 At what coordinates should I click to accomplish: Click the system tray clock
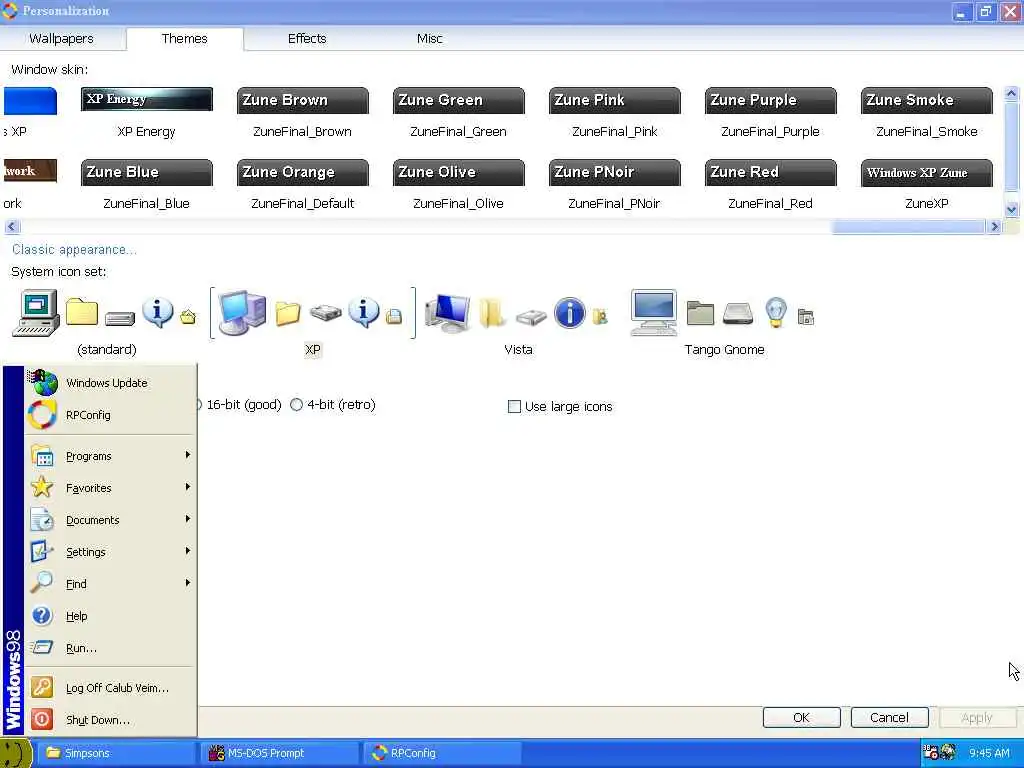(x=989, y=753)
